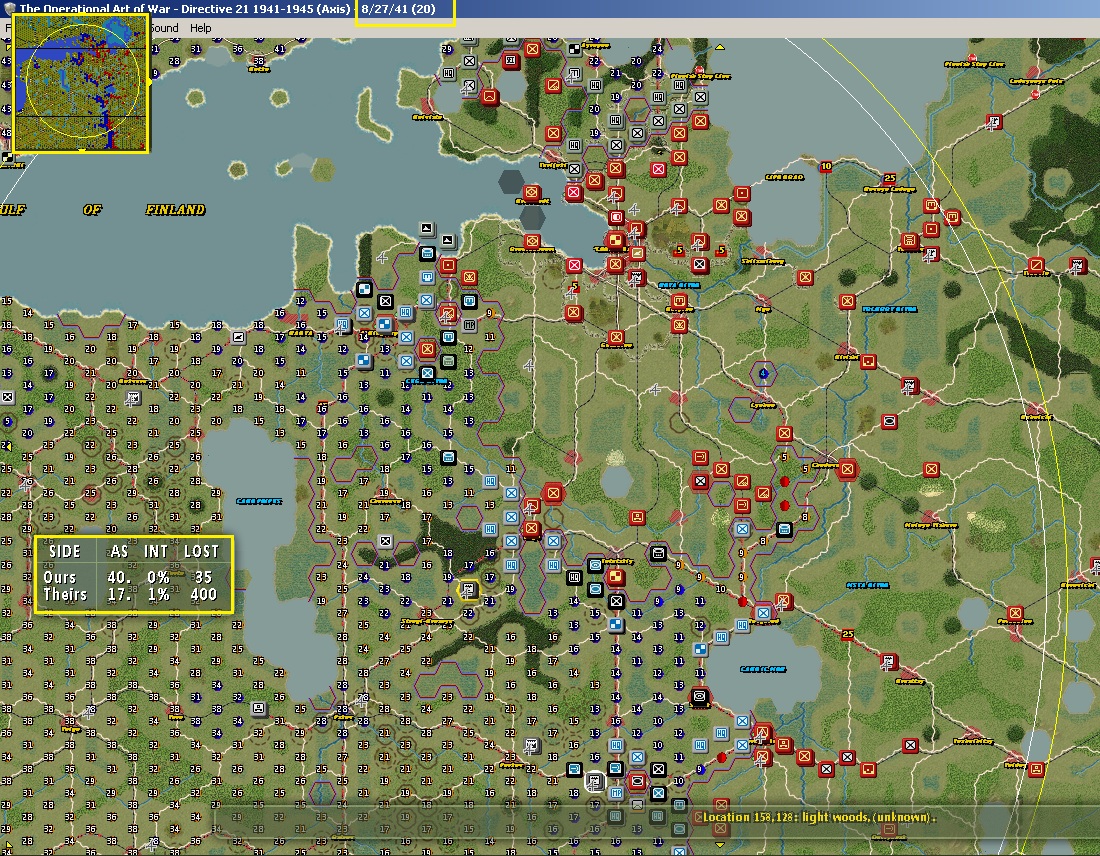This screenshot has height=856, width=1100.
Task: Click the 'Ours' row in air results panel
Action: [130, 577]
